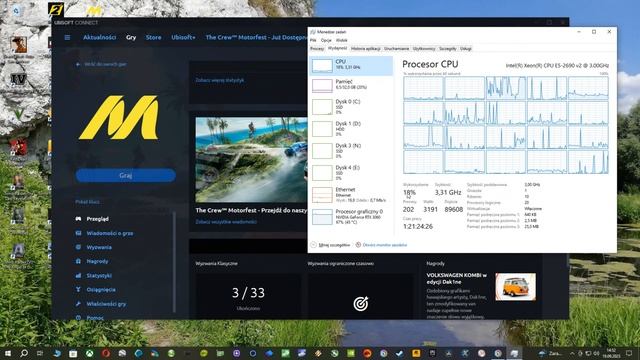Screen dimensions: 640x360
Task: Switch to Użytkownicy tab
Action: [x=424, y=49]
